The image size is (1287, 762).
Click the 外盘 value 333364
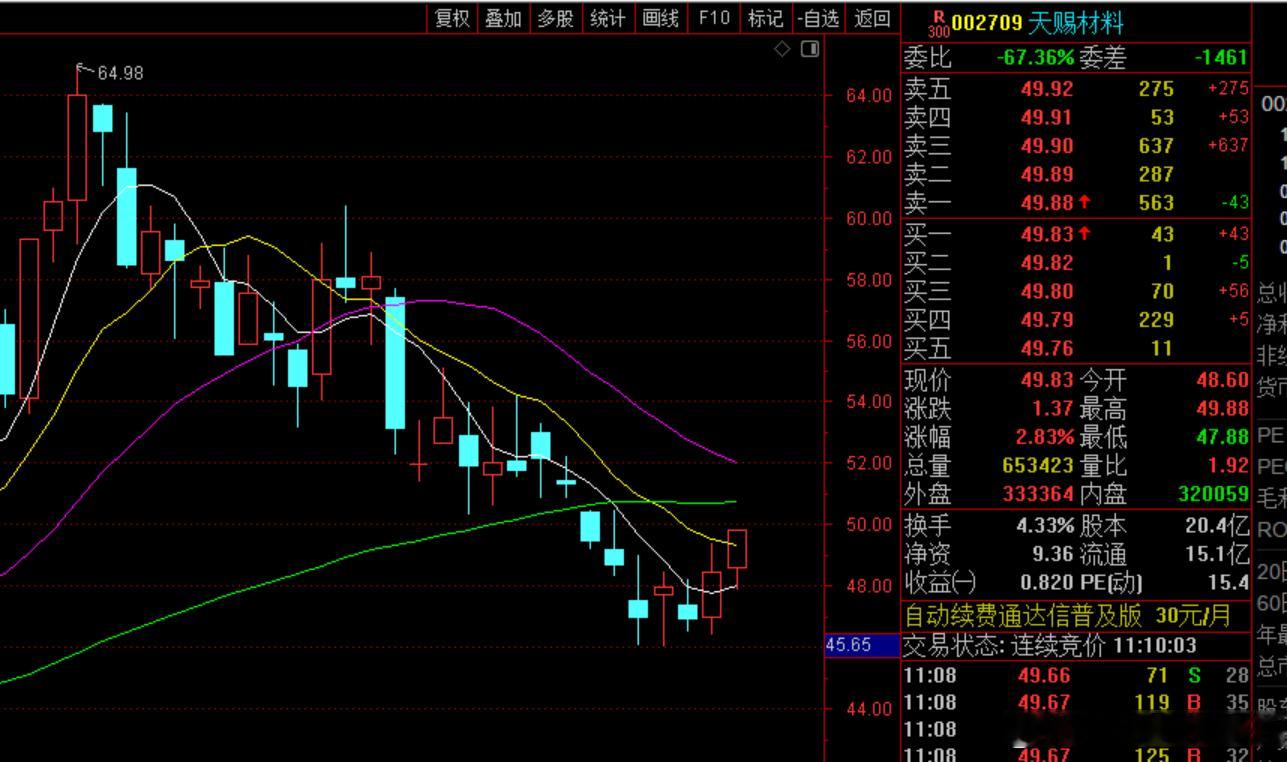pyautogui.click(x=1037, y=494)
